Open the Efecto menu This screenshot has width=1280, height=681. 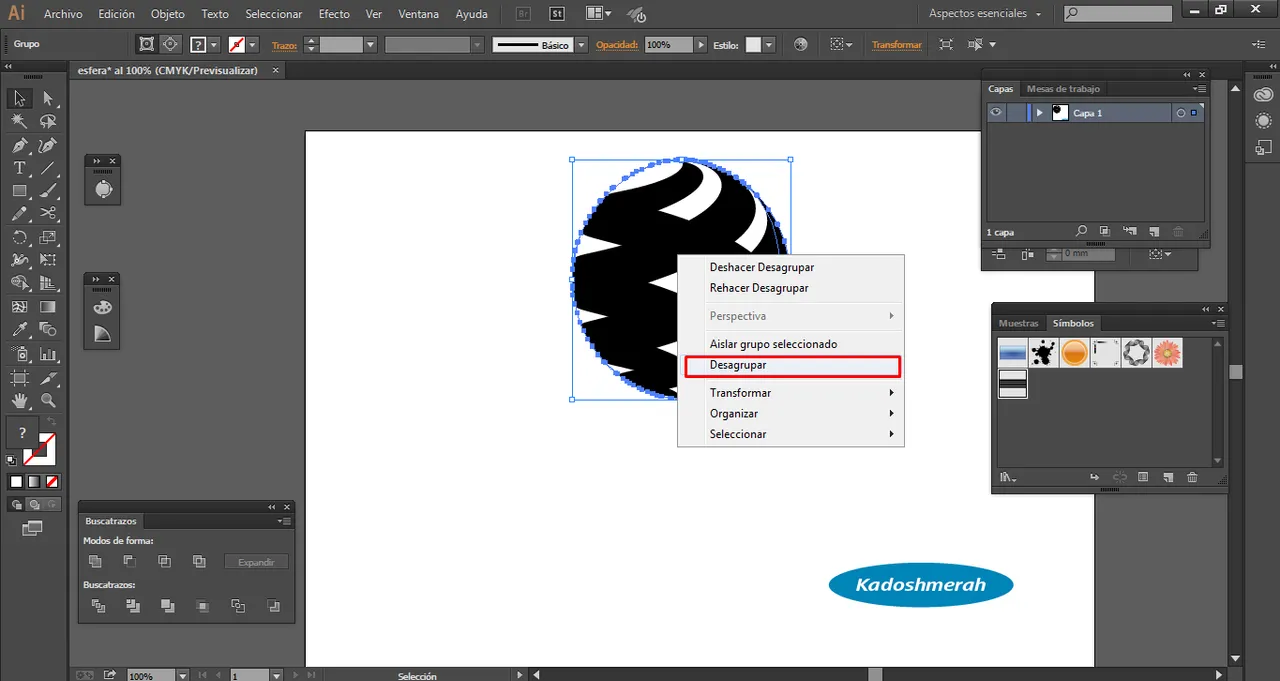pos(334,14)
